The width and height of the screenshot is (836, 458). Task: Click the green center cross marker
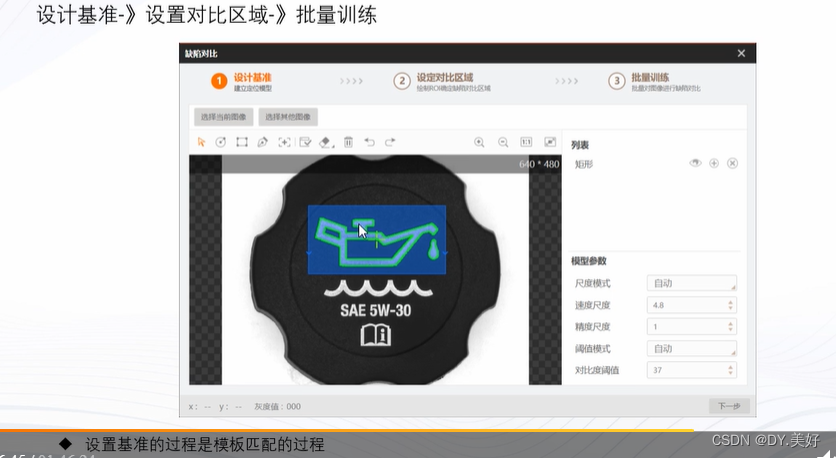tap(377, 239)
